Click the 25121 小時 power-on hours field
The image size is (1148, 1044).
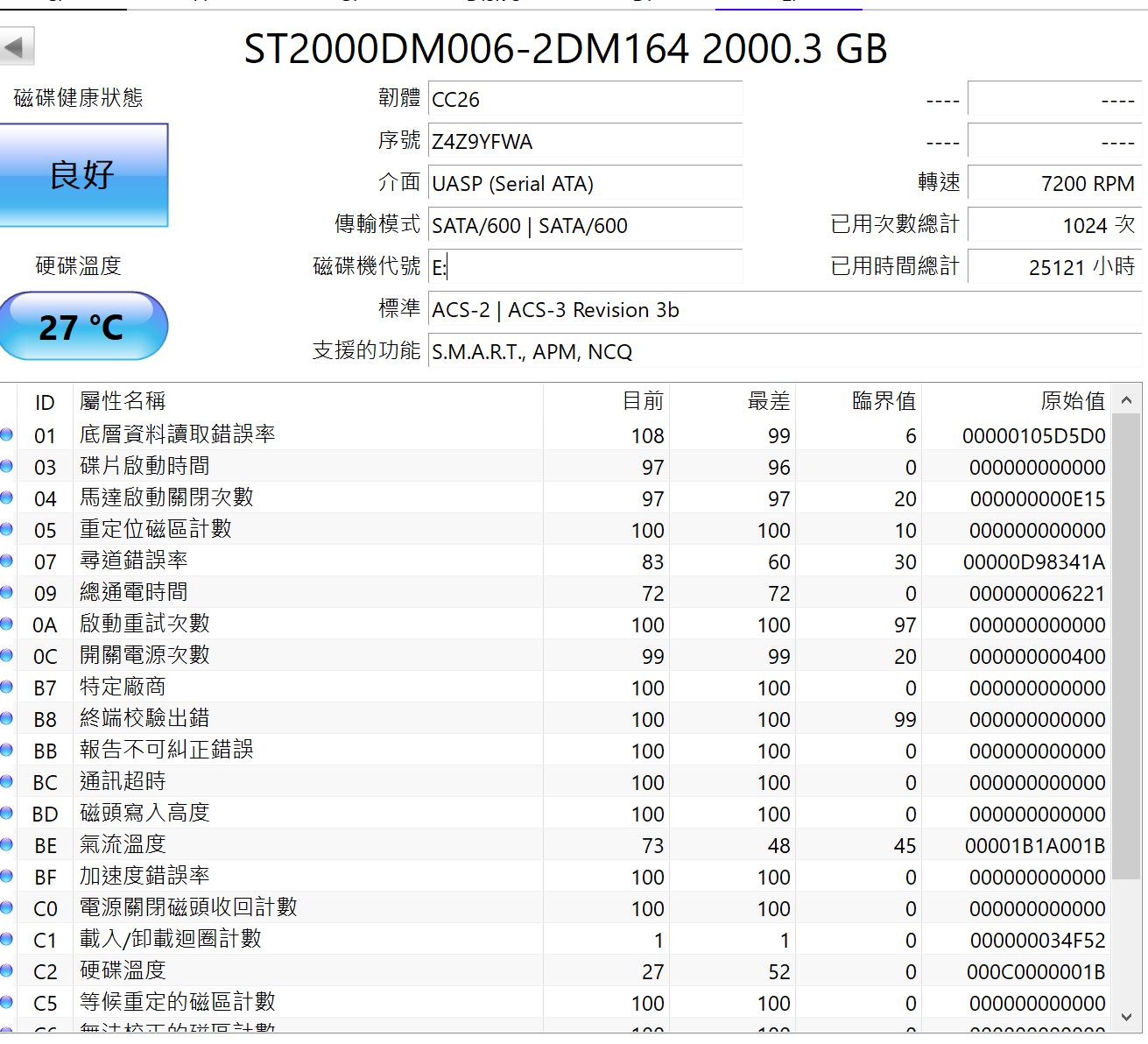click(x=1054, y=267)
